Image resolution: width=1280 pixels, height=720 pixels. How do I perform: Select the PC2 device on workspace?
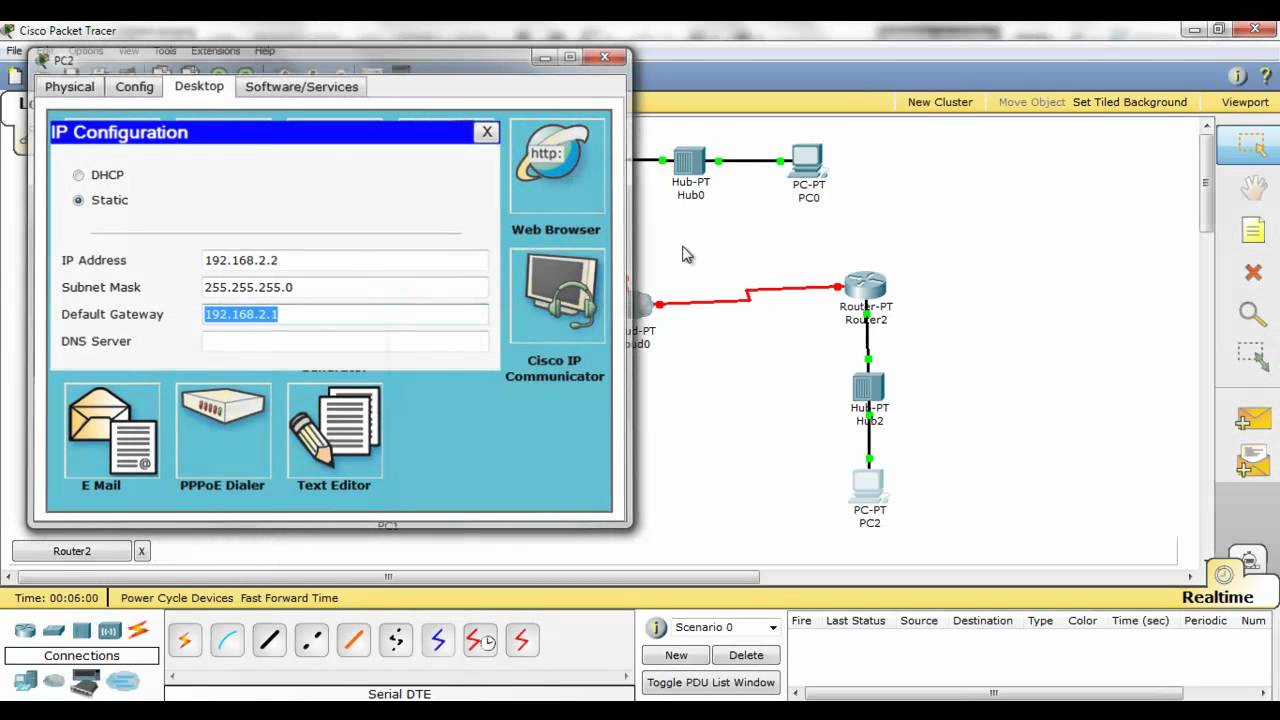coord(868,486)
